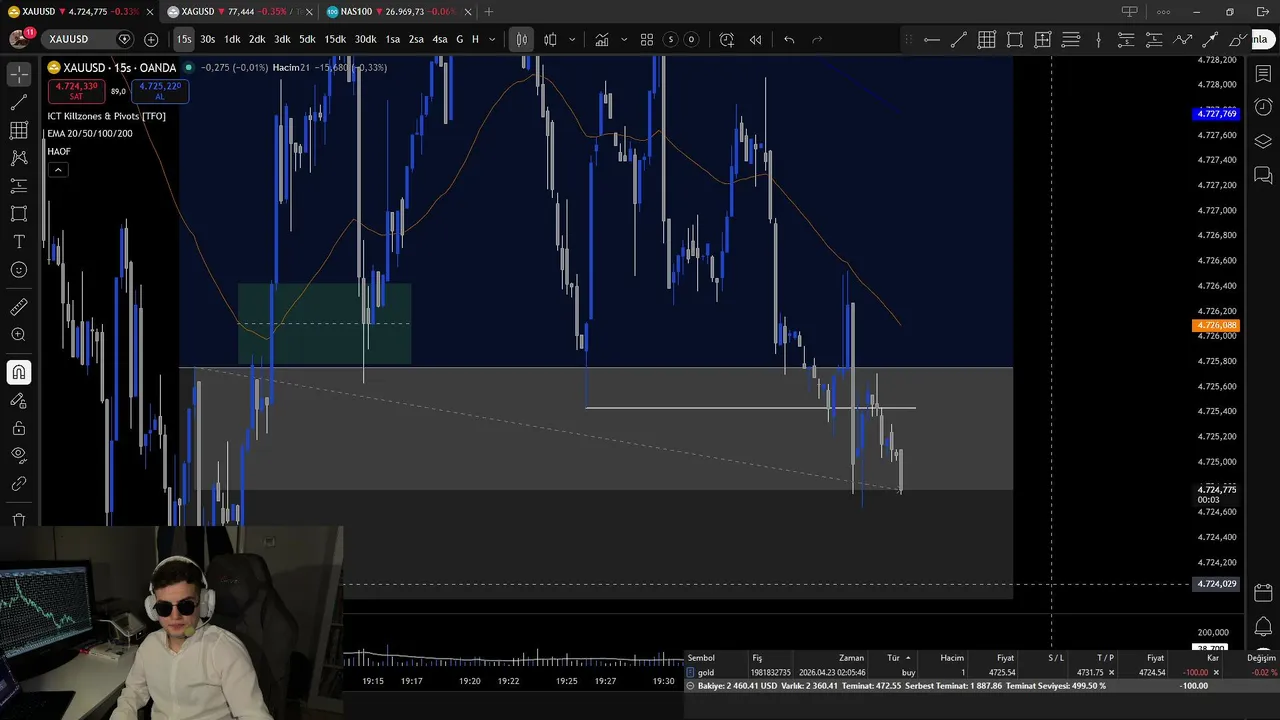Select the grid tool in favorites toolbar
1280x720 pixels.
987,39
